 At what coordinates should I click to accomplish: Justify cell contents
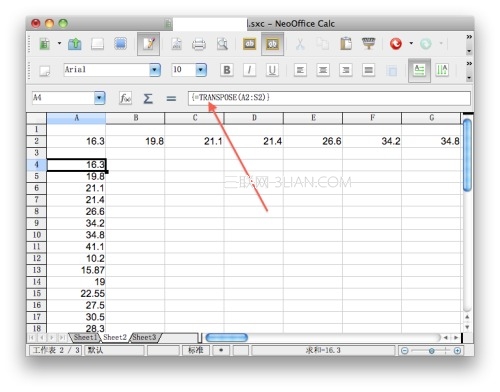368,70
